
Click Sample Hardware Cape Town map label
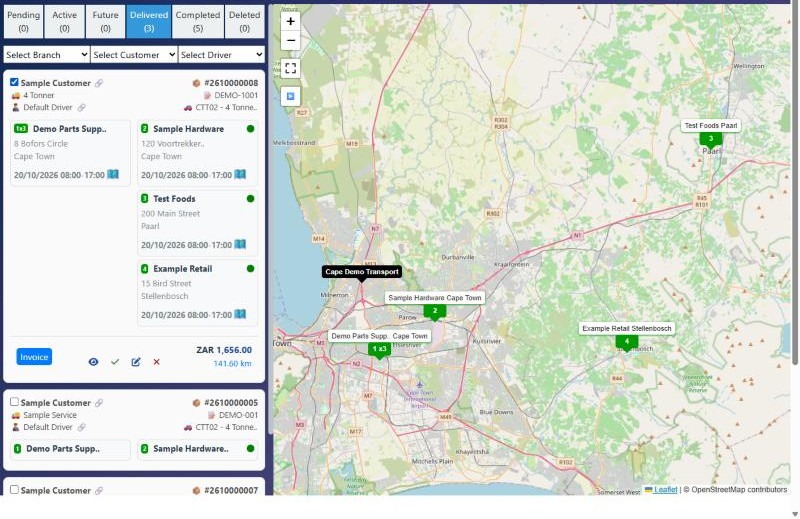pyautogui.click(x=435, y=298)
